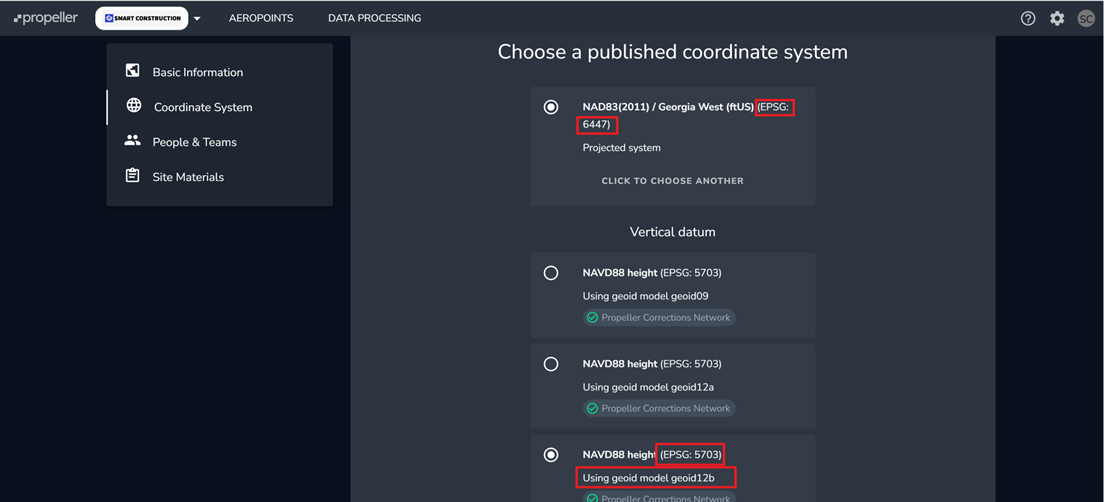Select NAVD88 height with geoid09 radio

tap(551, 273)
